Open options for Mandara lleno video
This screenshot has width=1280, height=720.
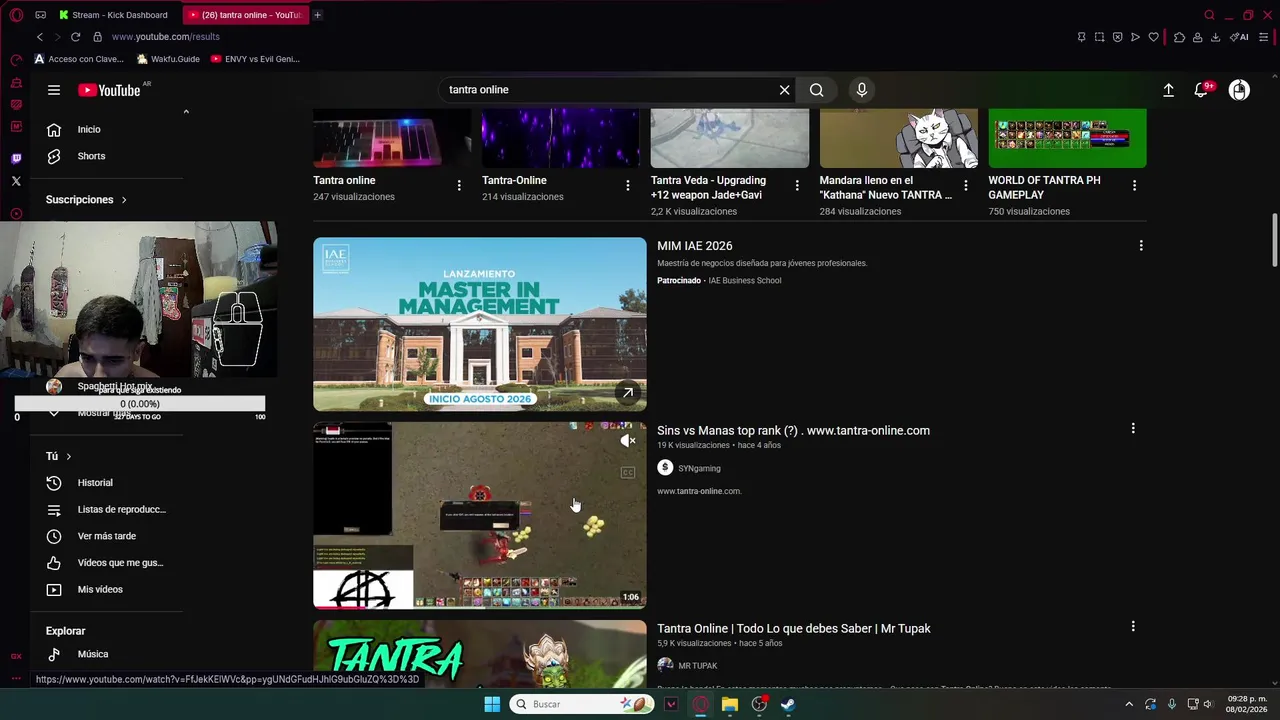coord(966,186)
